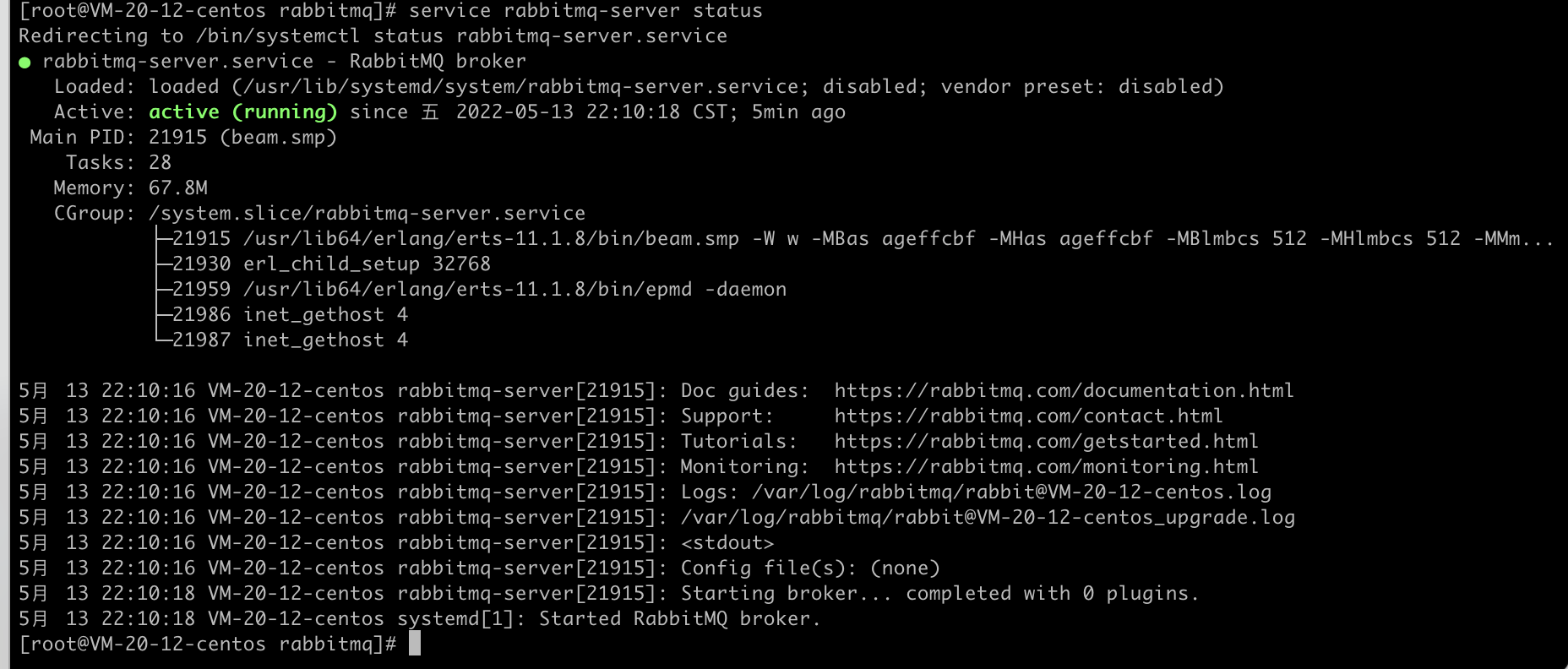
Task: Click the 21986 inet_gethost process entry
Action: (290, 314)
